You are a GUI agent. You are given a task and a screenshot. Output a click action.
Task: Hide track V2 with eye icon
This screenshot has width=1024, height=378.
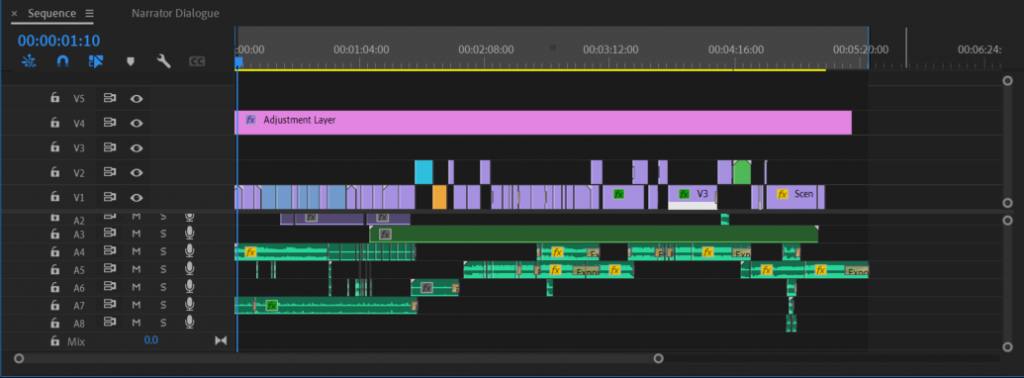pos(136,172)
